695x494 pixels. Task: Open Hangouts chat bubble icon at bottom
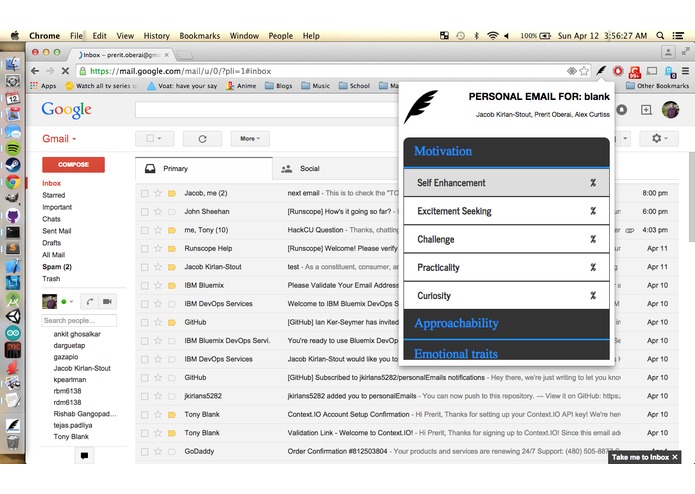pyautogui.click(x=84, y=455)
